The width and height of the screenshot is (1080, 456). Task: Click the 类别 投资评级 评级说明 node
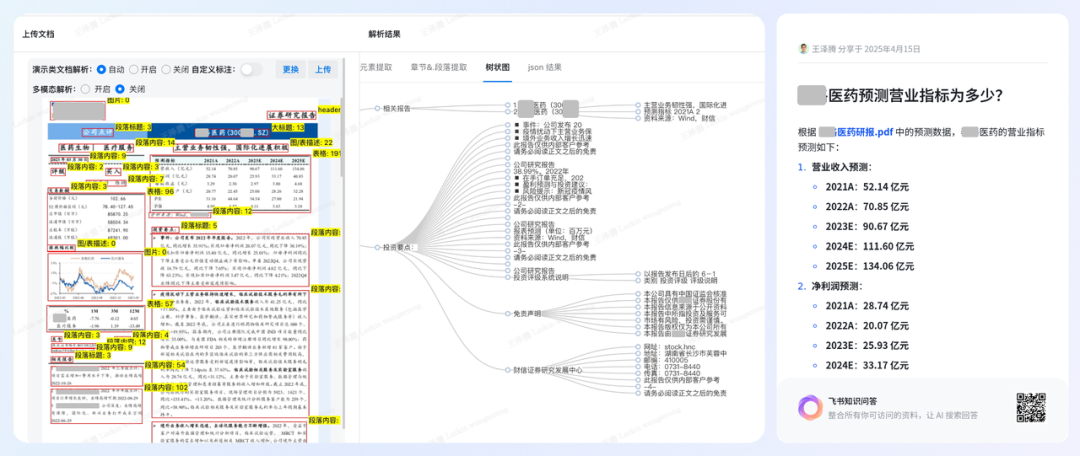tap(681, 281)
